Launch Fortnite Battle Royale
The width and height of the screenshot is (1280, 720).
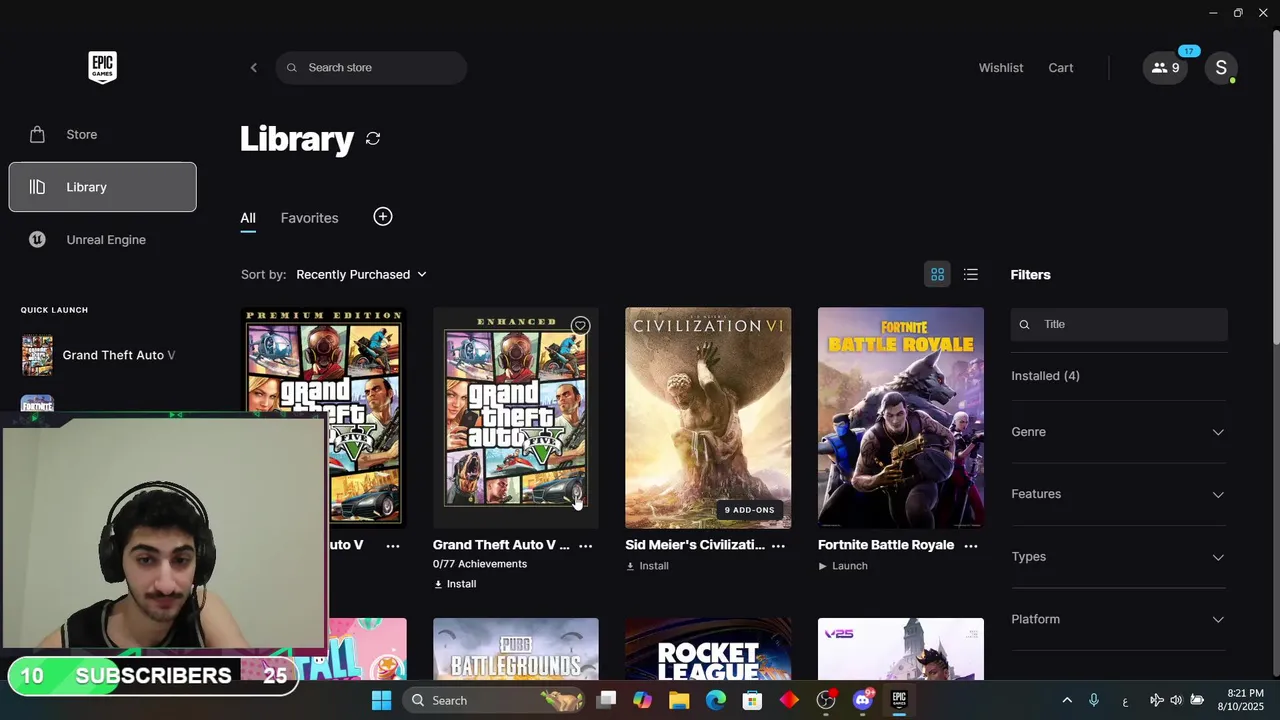(843, 566)
